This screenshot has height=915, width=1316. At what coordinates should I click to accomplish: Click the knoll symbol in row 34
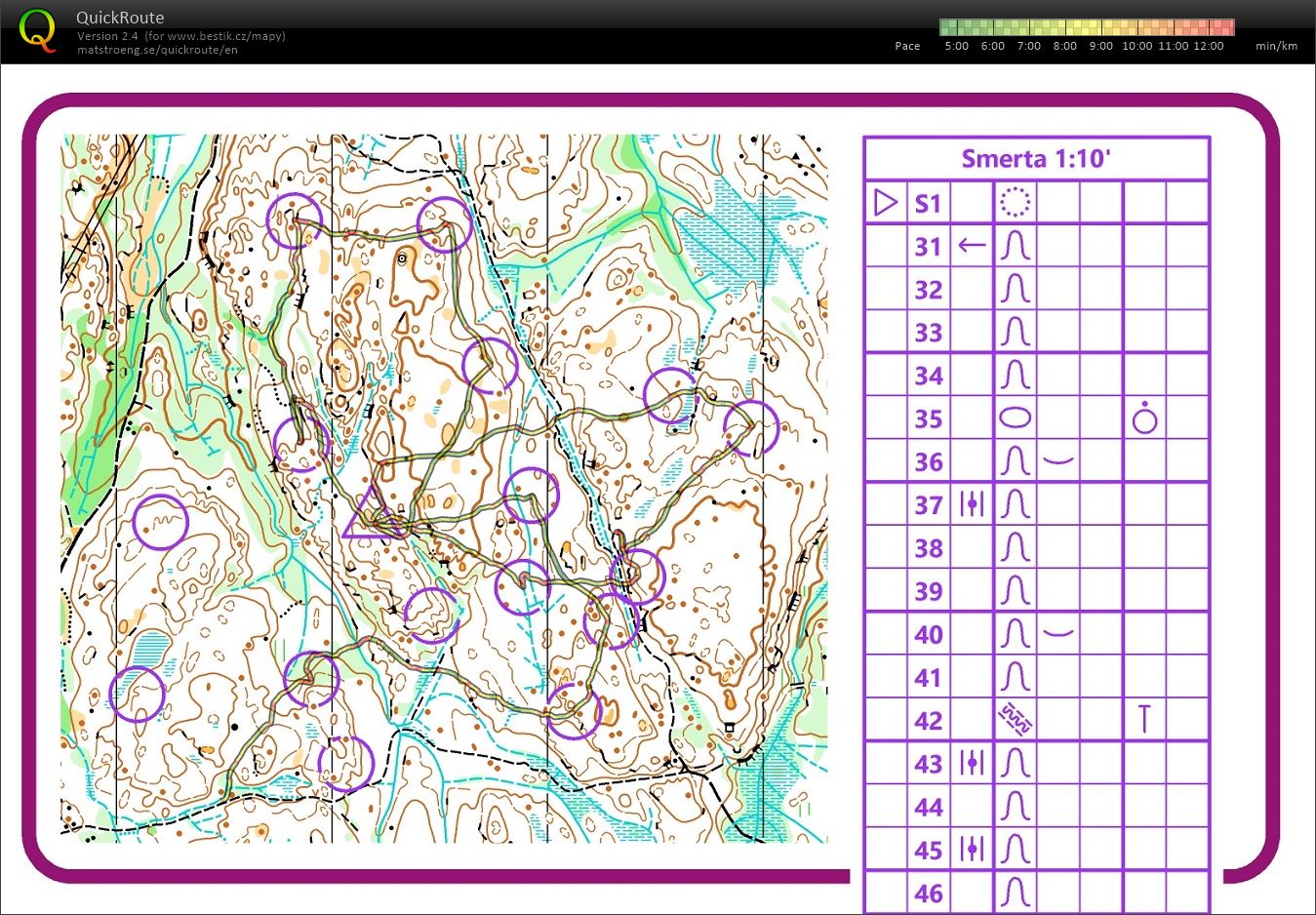(1015, 375)
